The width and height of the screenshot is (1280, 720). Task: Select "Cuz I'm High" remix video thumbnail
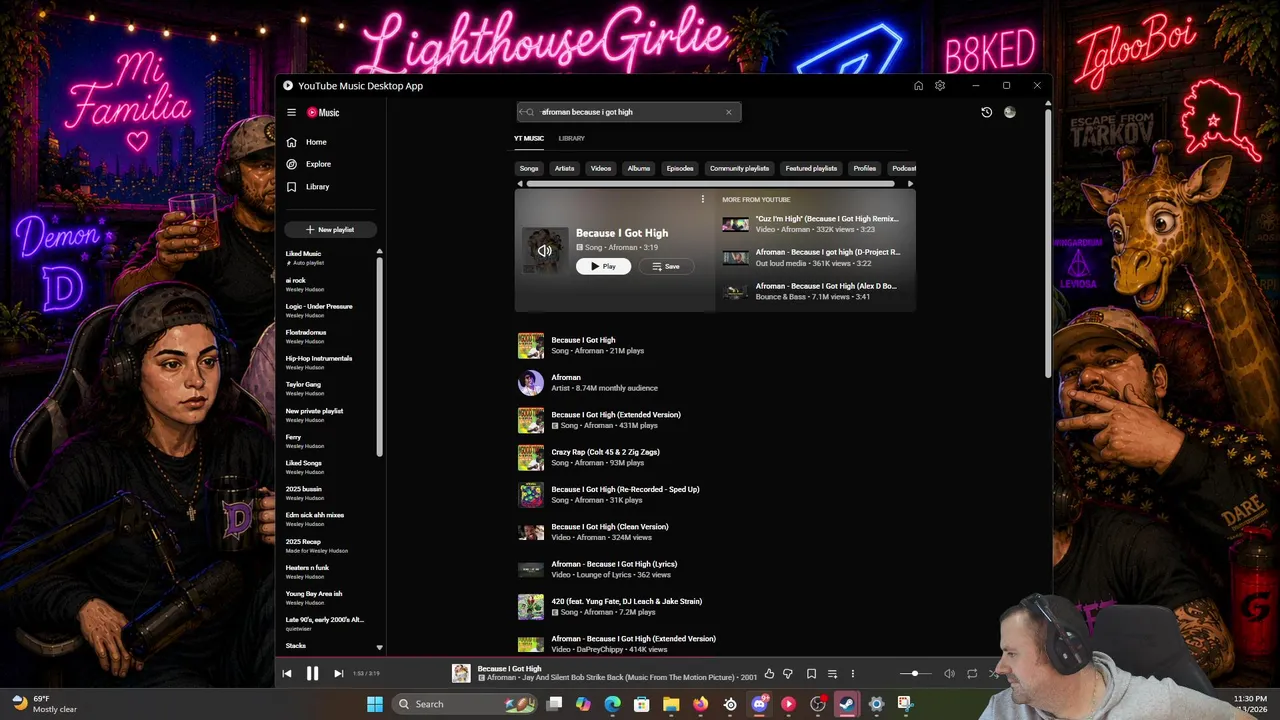[x=735, y=224]
